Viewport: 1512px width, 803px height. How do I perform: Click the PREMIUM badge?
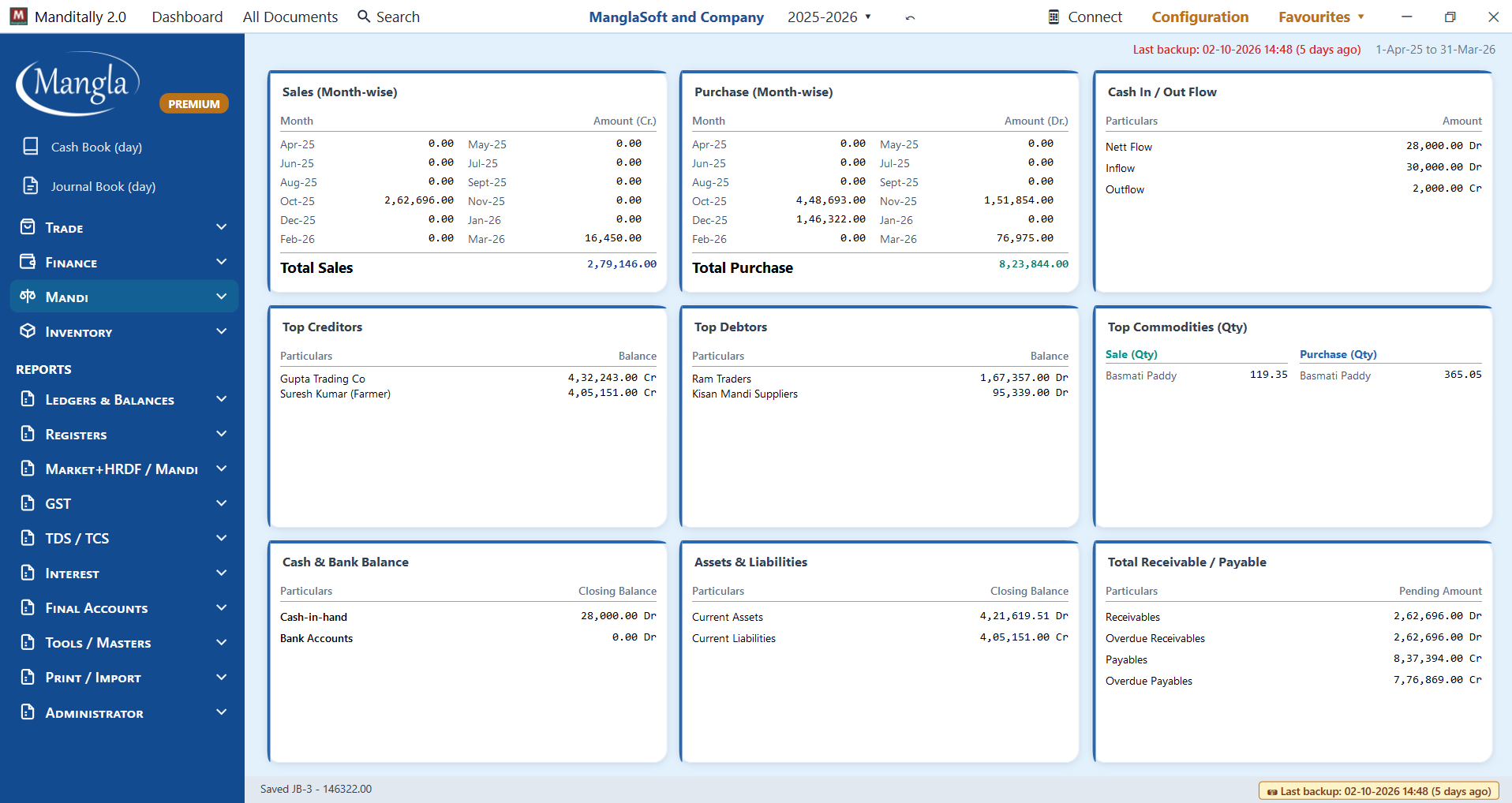194,103
